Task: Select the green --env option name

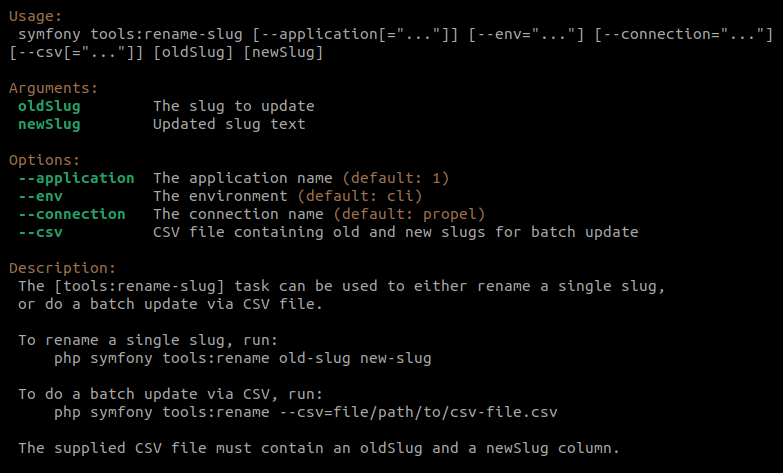Action: click(x=40, y=196)
